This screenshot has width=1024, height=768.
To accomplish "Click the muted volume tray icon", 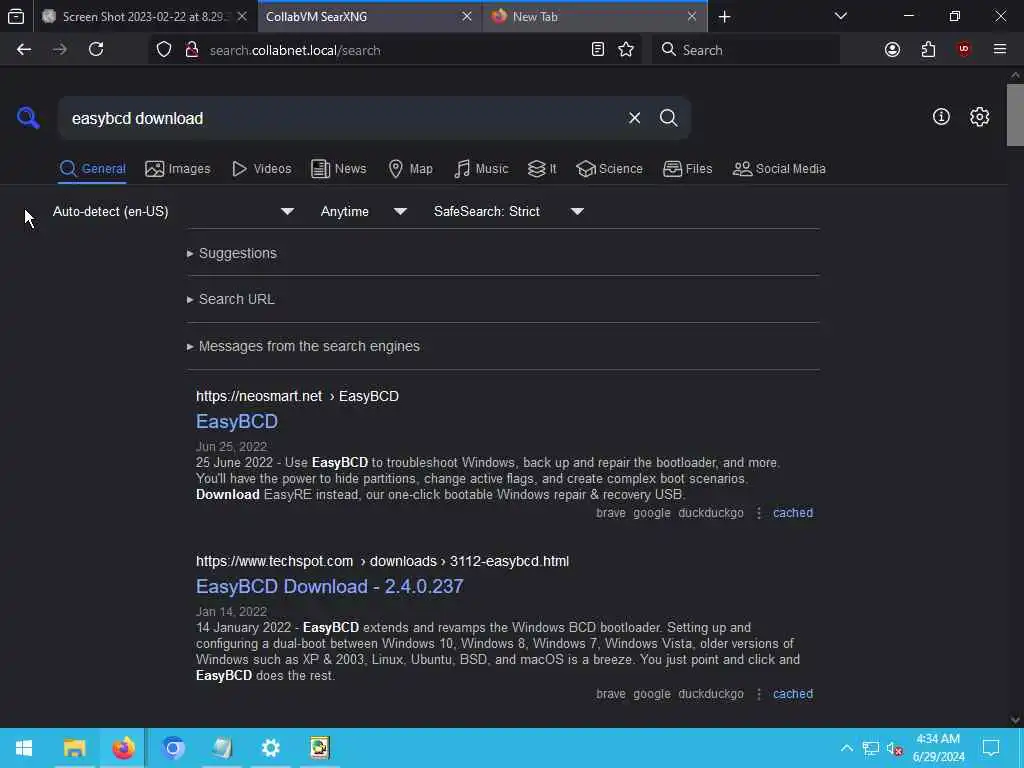I will coord(894,748).
